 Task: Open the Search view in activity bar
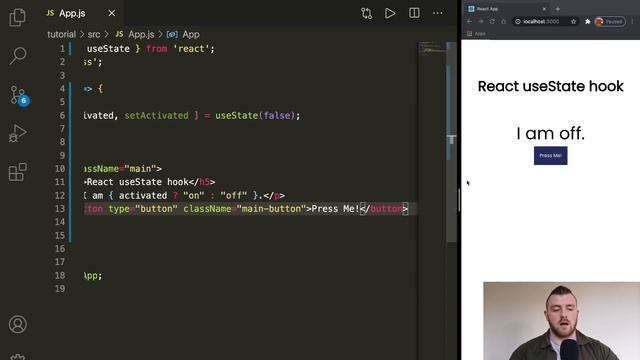18,55
